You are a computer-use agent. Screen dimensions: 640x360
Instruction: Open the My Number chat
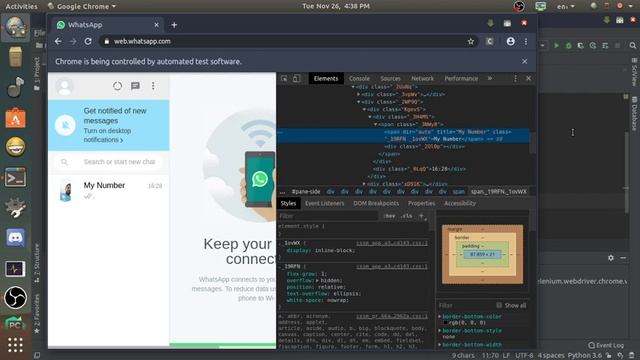coord(109,191)
